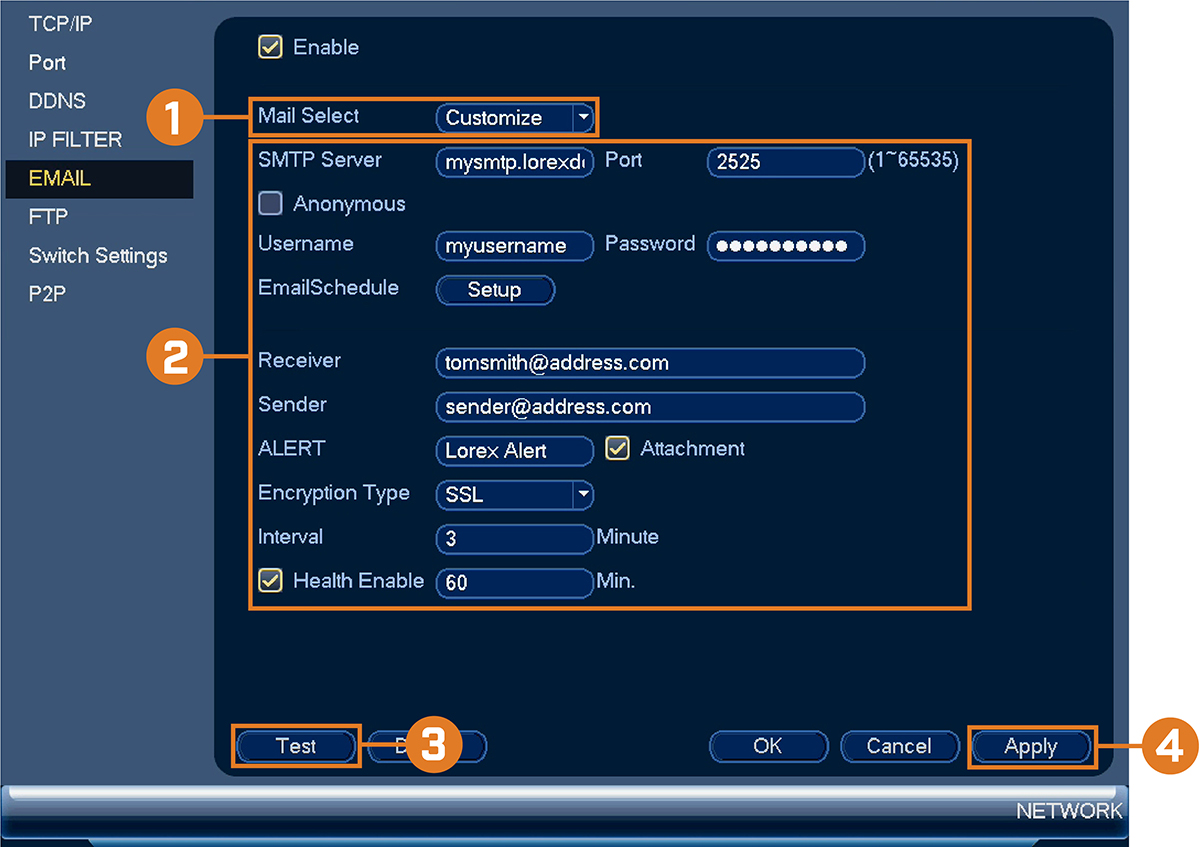Toggle the Enable checkbox
Screen dimensions: 1200x847
(270, 47)
